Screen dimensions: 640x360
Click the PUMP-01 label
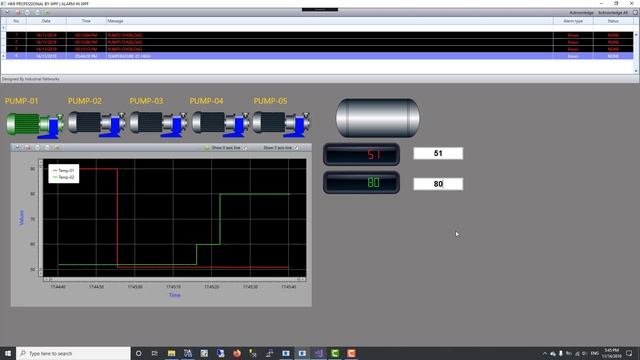click(x=22, y=101)
